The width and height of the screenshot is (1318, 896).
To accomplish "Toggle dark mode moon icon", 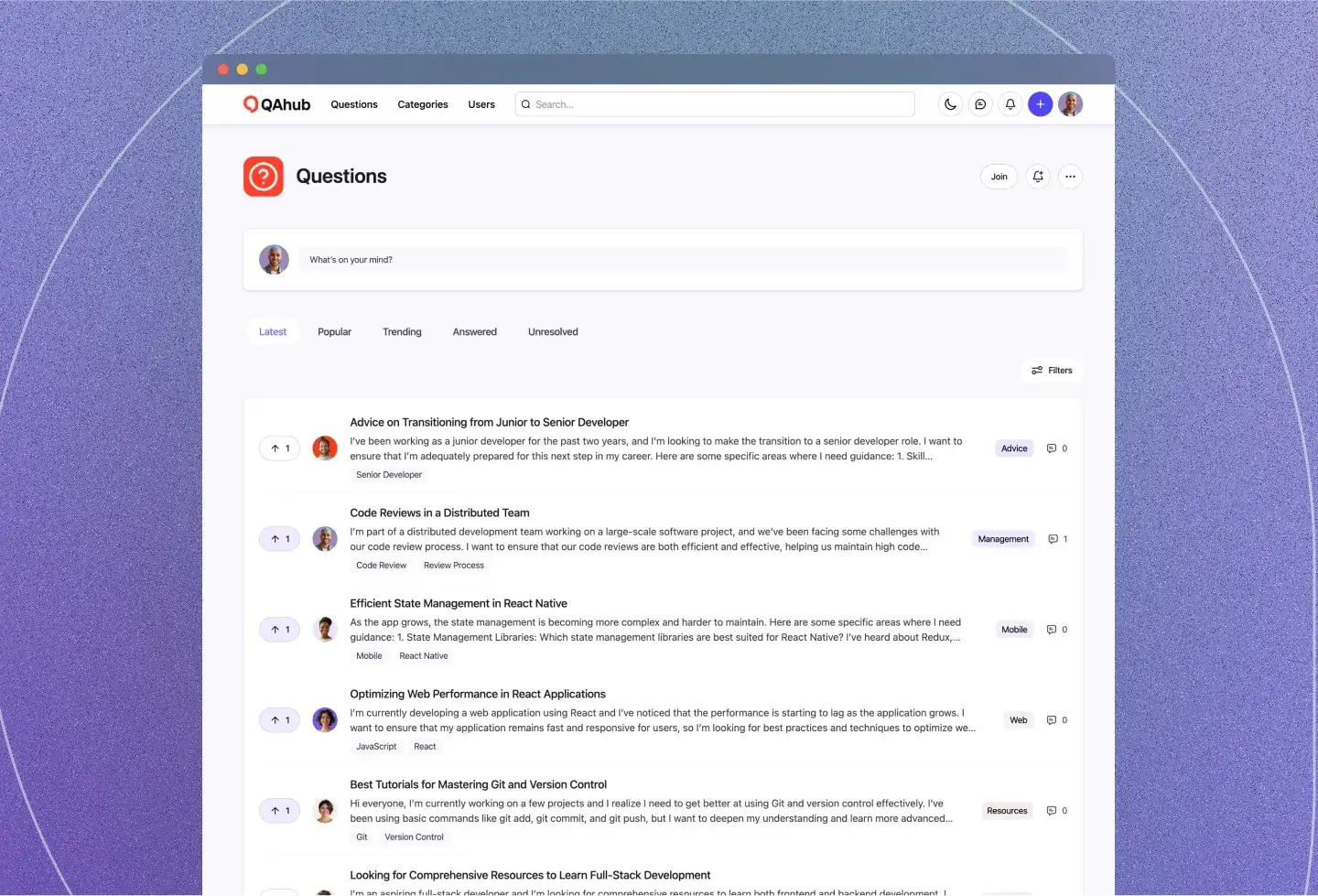I will 950,104.
